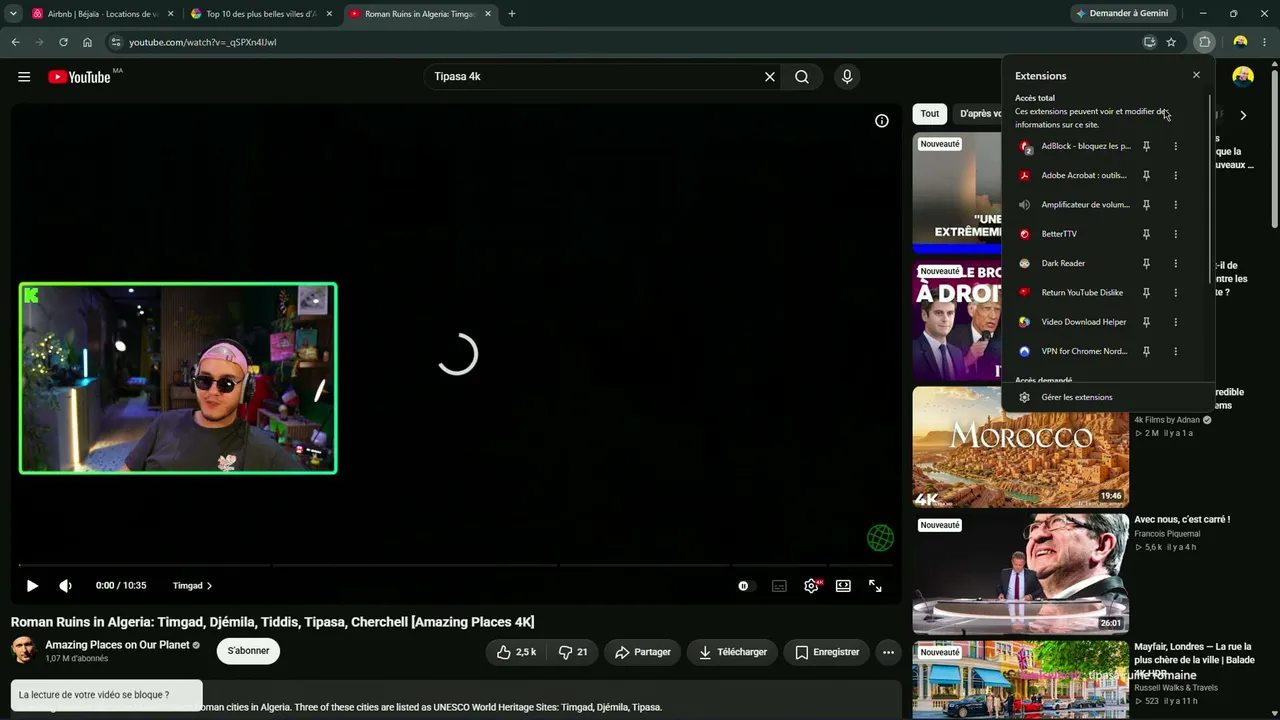Pin the Amplificateur de volume extension

pos(1146,205)
